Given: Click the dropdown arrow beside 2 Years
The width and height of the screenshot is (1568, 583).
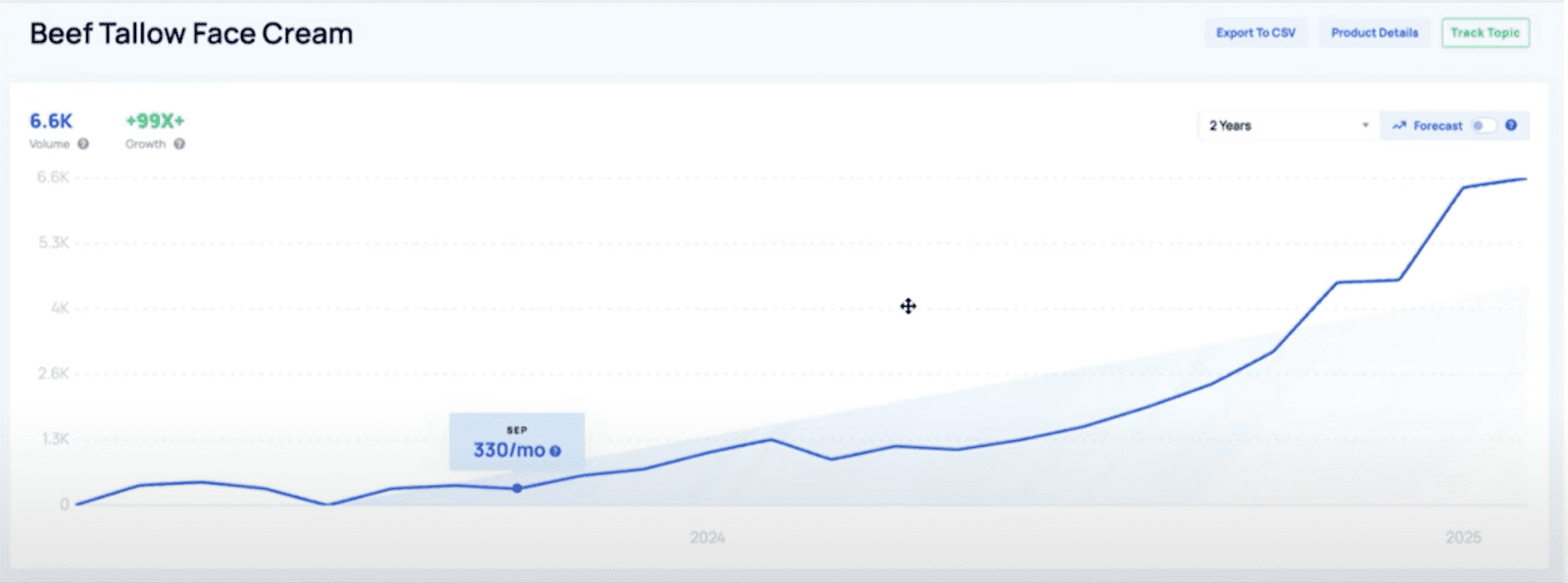Looking at the screenshot, I should pos(1365,125).
